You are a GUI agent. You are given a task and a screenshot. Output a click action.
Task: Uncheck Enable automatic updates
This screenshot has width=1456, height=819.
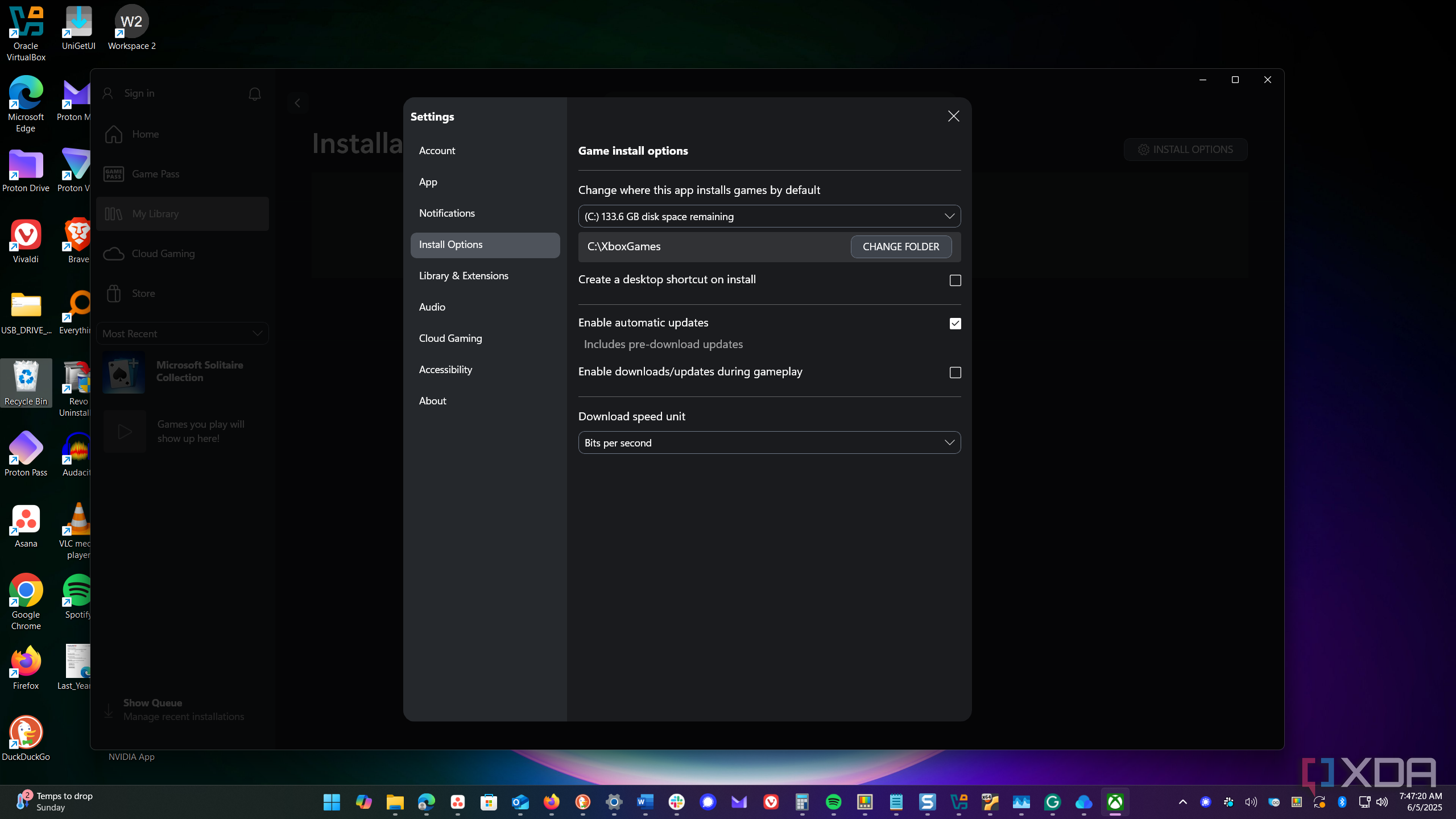click(955, 324)
